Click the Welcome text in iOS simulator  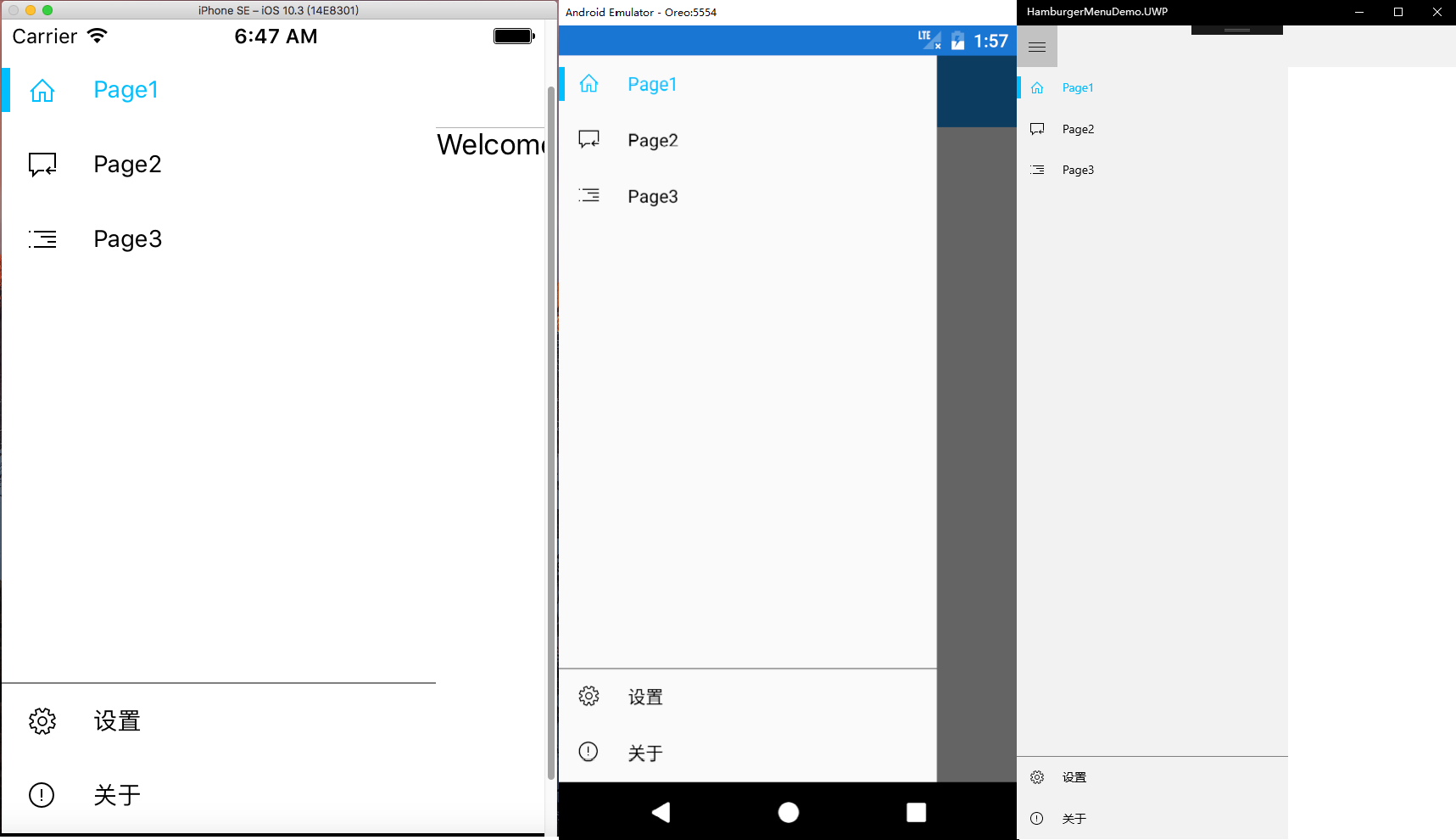click(x=490, y=145)
